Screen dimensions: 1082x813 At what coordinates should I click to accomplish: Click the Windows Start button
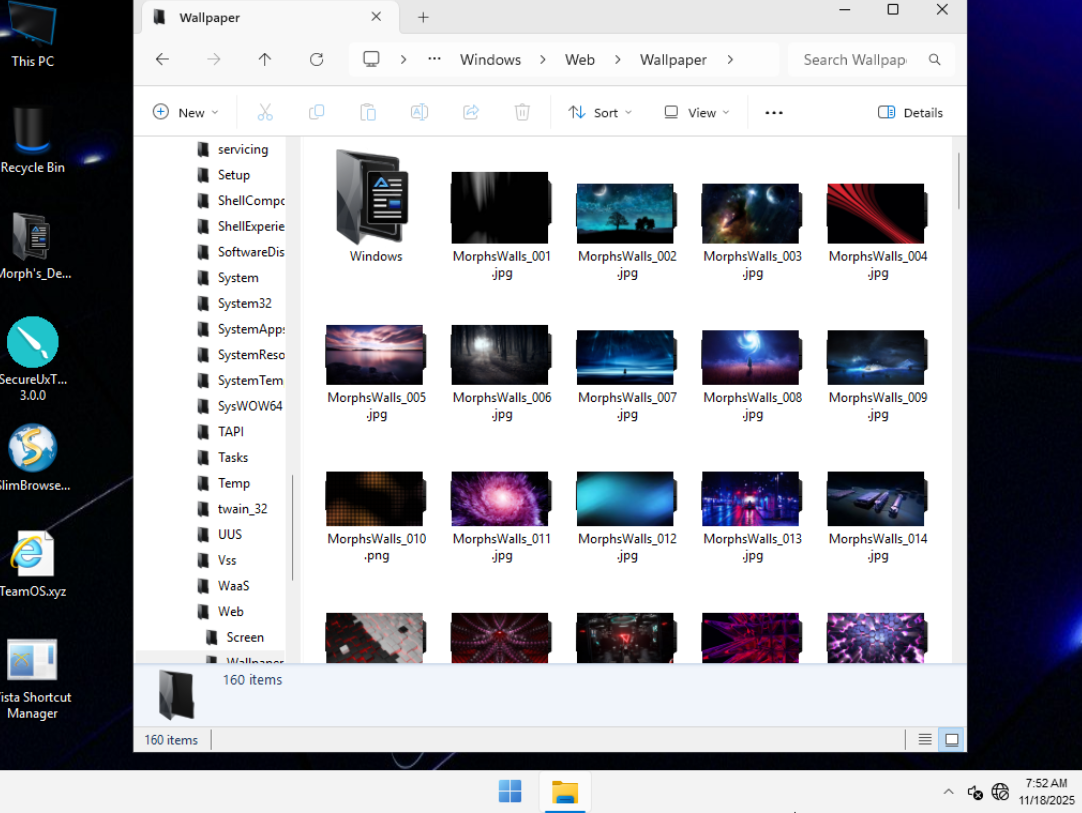510,792
